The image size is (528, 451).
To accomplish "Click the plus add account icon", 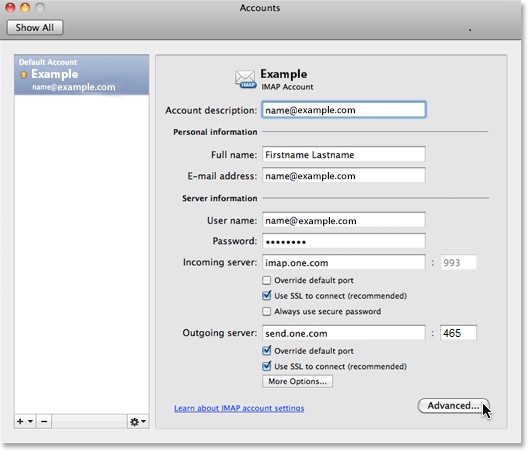I will click(x=20, y=421).
